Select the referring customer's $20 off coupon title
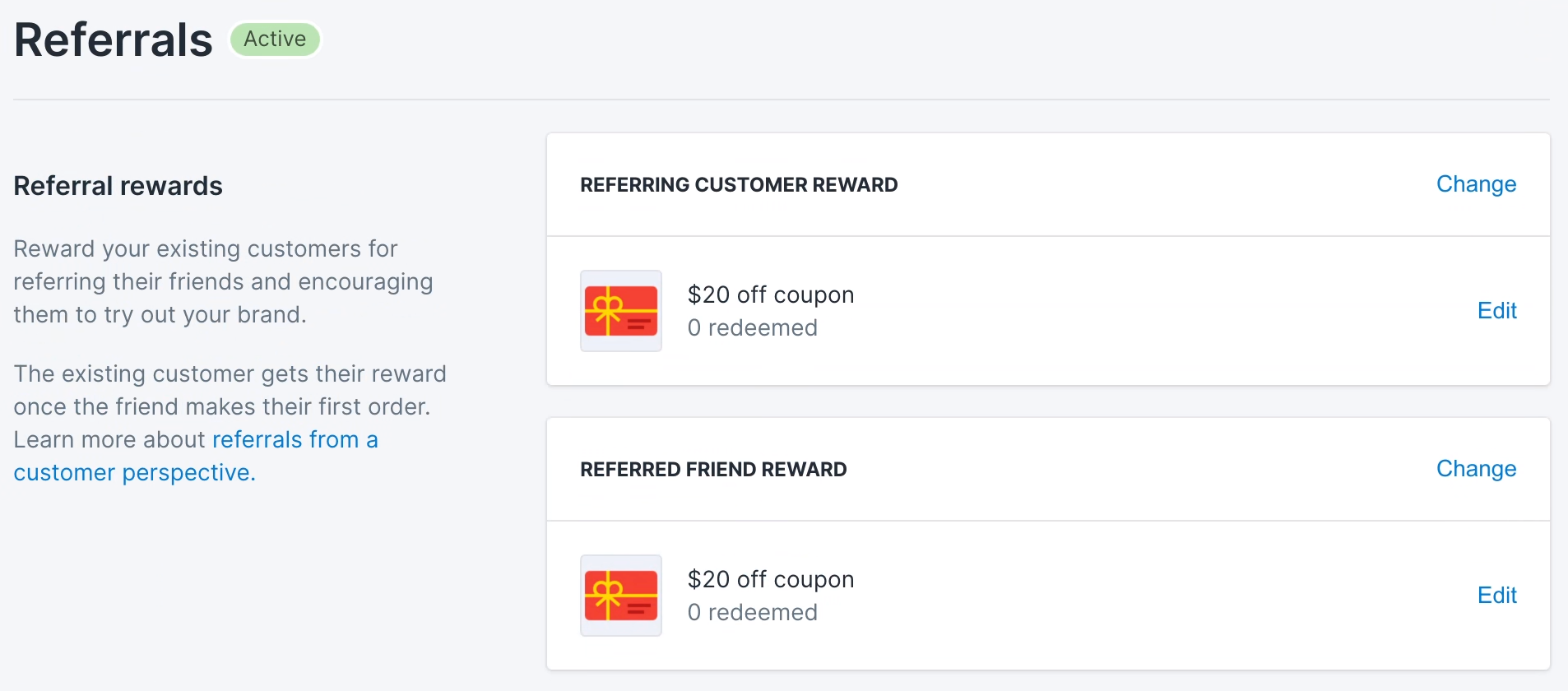 click(771, 294)
